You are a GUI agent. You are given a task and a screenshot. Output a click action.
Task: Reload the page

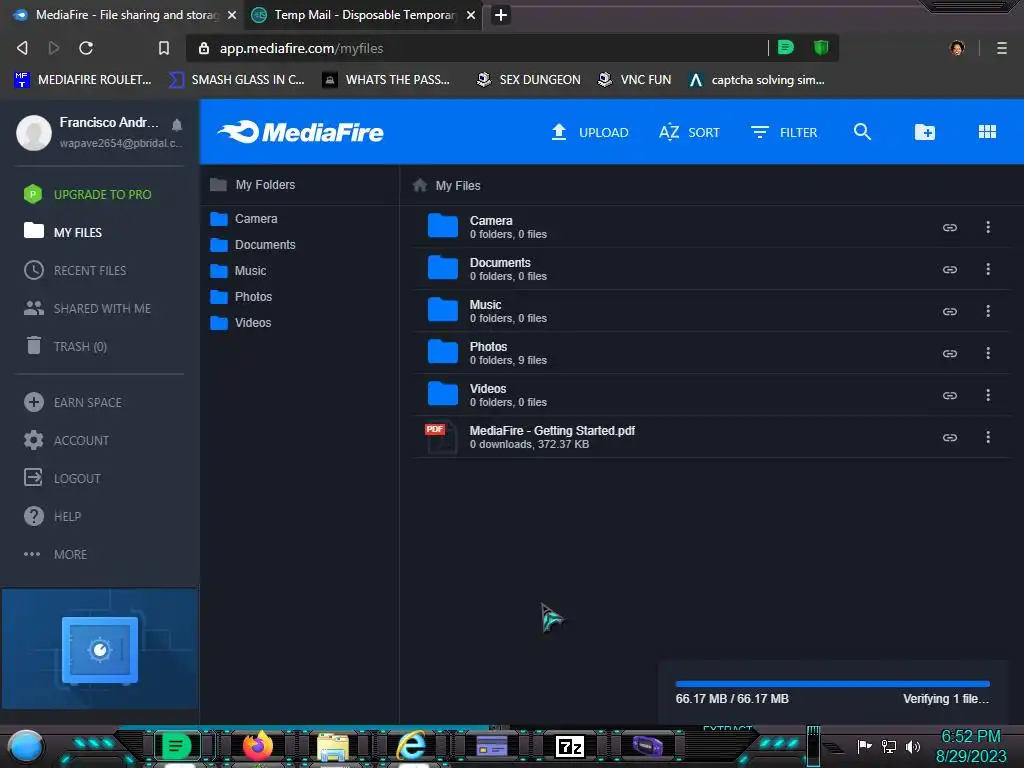pyautogui.click(x=86, y=48)
